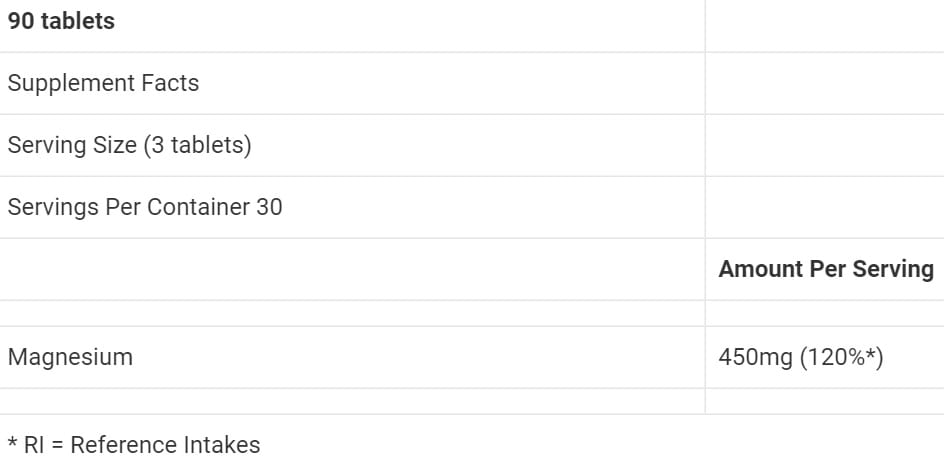Select the 'Servings Per Container' text
The image size is (944, 462).
pos(127,207)
